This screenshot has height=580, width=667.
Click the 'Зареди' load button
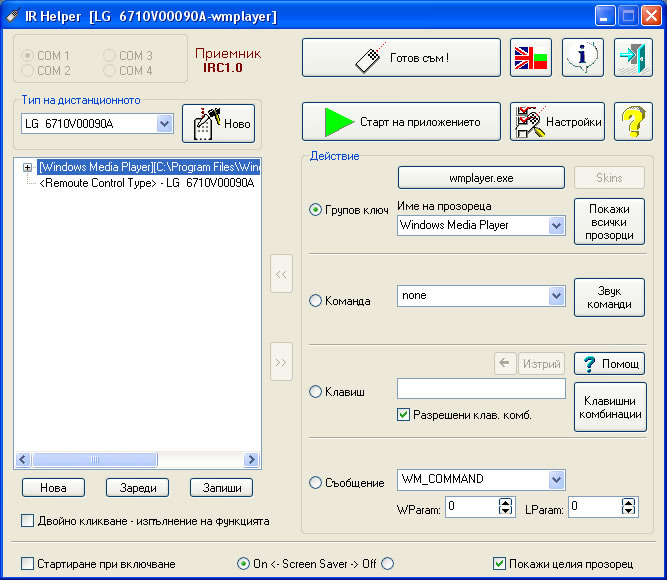point(137,488)
